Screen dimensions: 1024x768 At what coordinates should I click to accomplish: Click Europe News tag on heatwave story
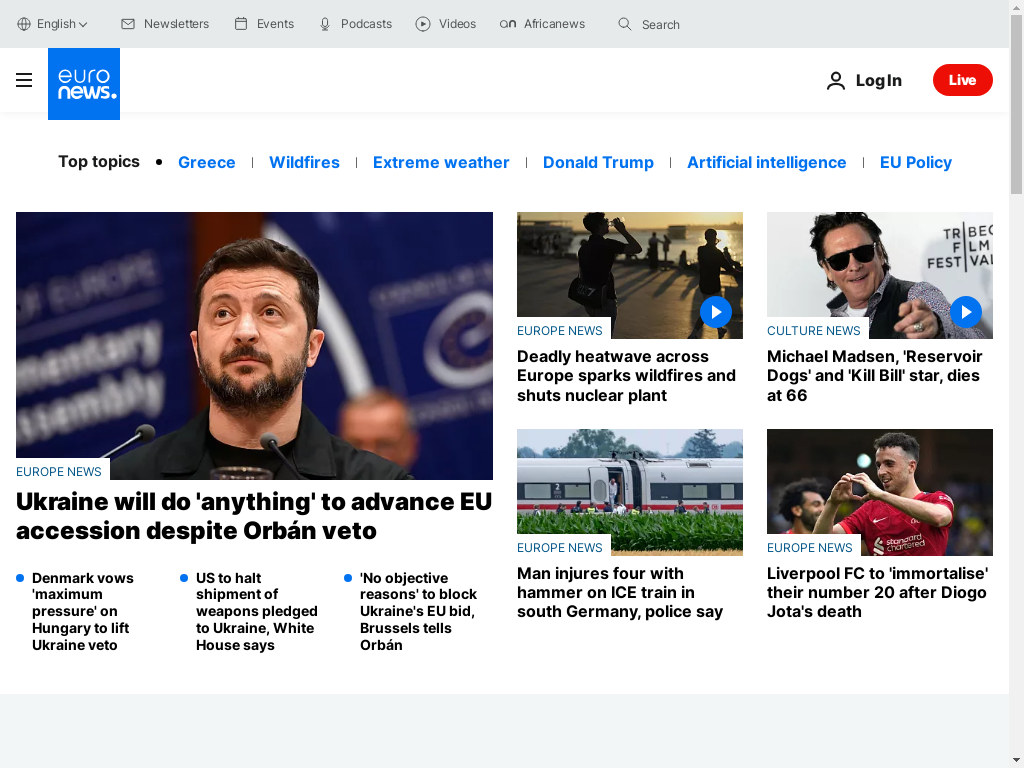[x=560, y=330]
